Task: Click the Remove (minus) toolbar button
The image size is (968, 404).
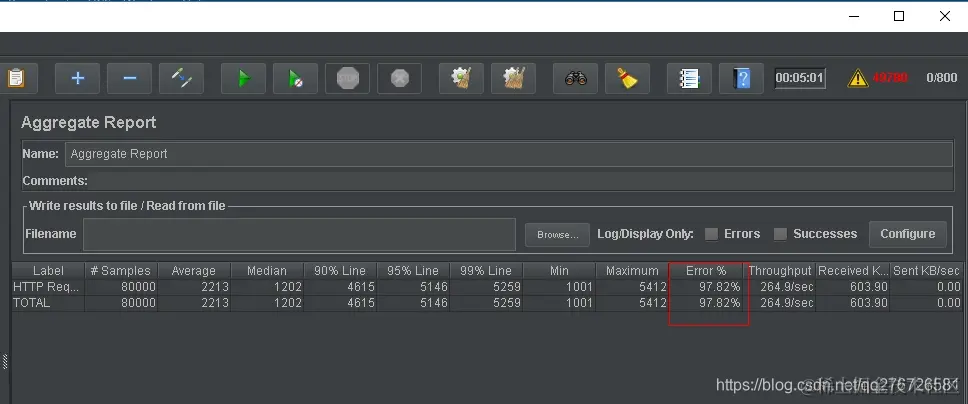Action: 130,78
